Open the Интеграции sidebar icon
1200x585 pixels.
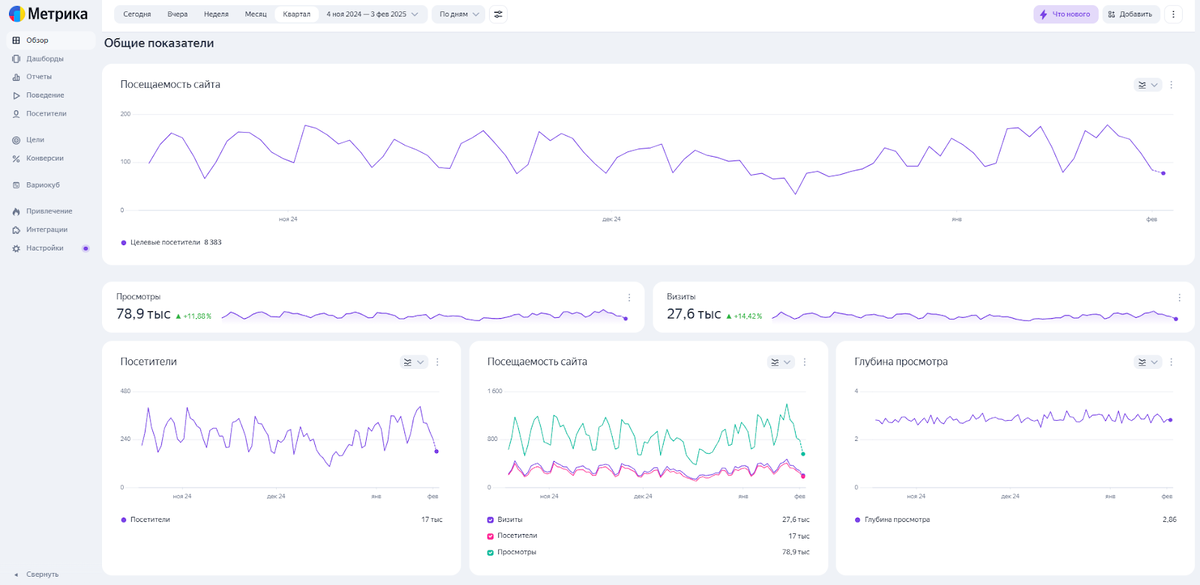click(x=16, y=229)
